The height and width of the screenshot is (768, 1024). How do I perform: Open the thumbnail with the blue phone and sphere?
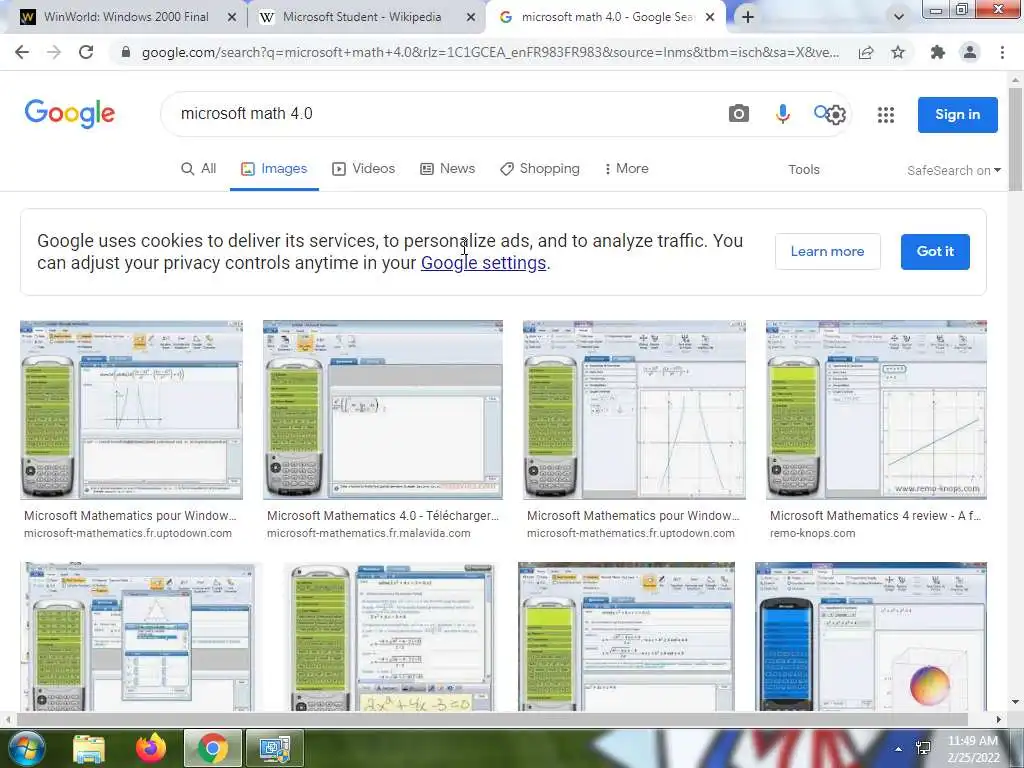(871, 636)
